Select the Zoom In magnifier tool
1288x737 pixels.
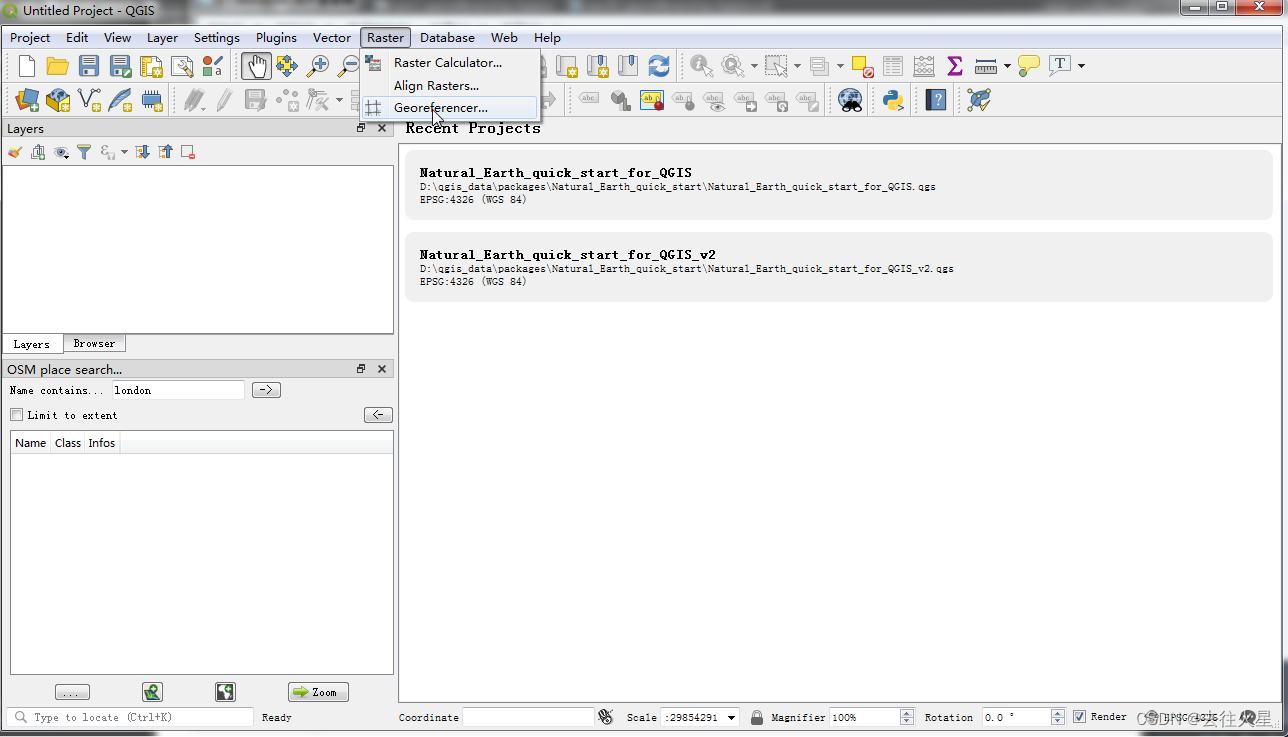point(318,66)
